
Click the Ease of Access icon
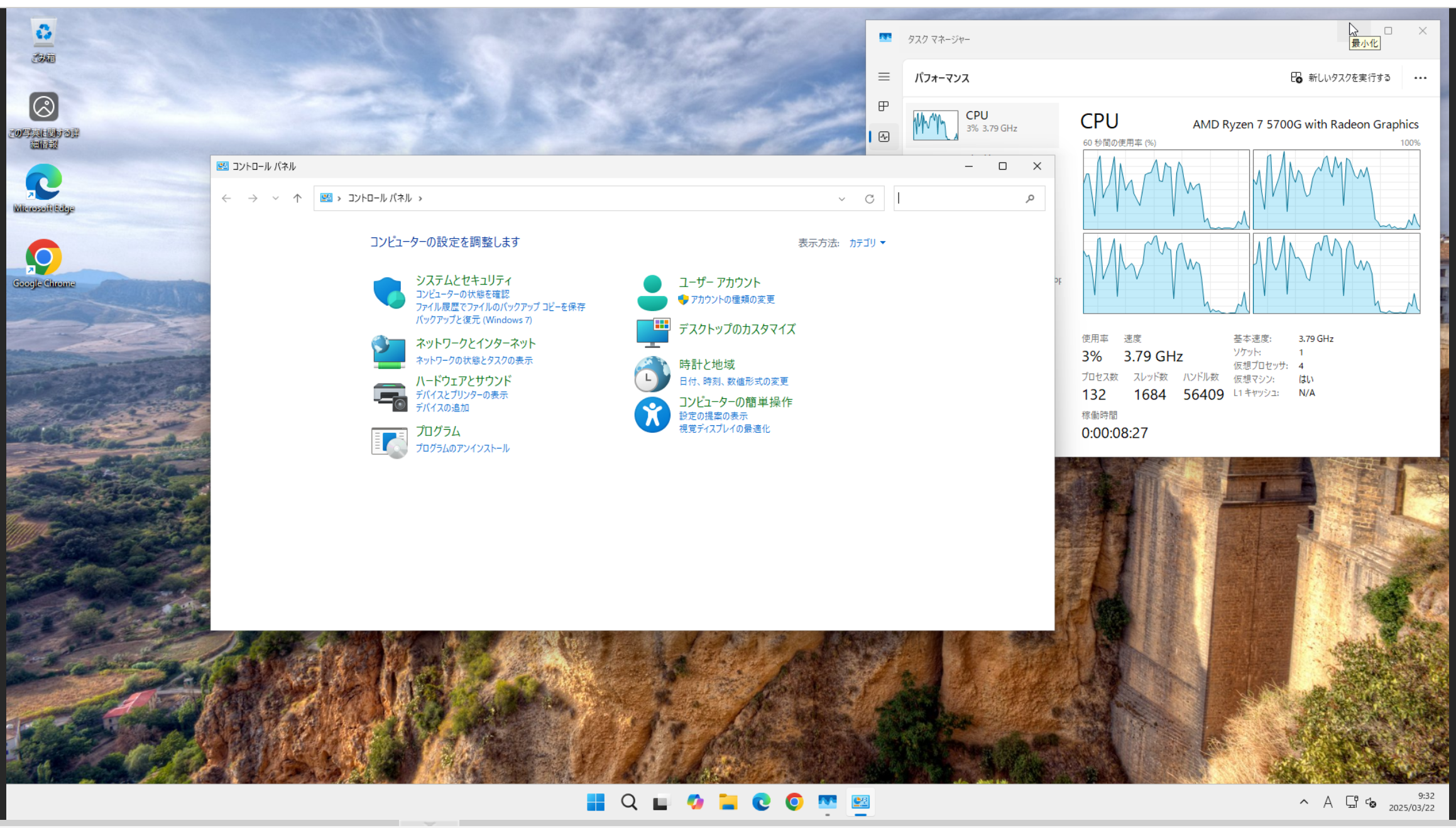(x=652, y=415)
